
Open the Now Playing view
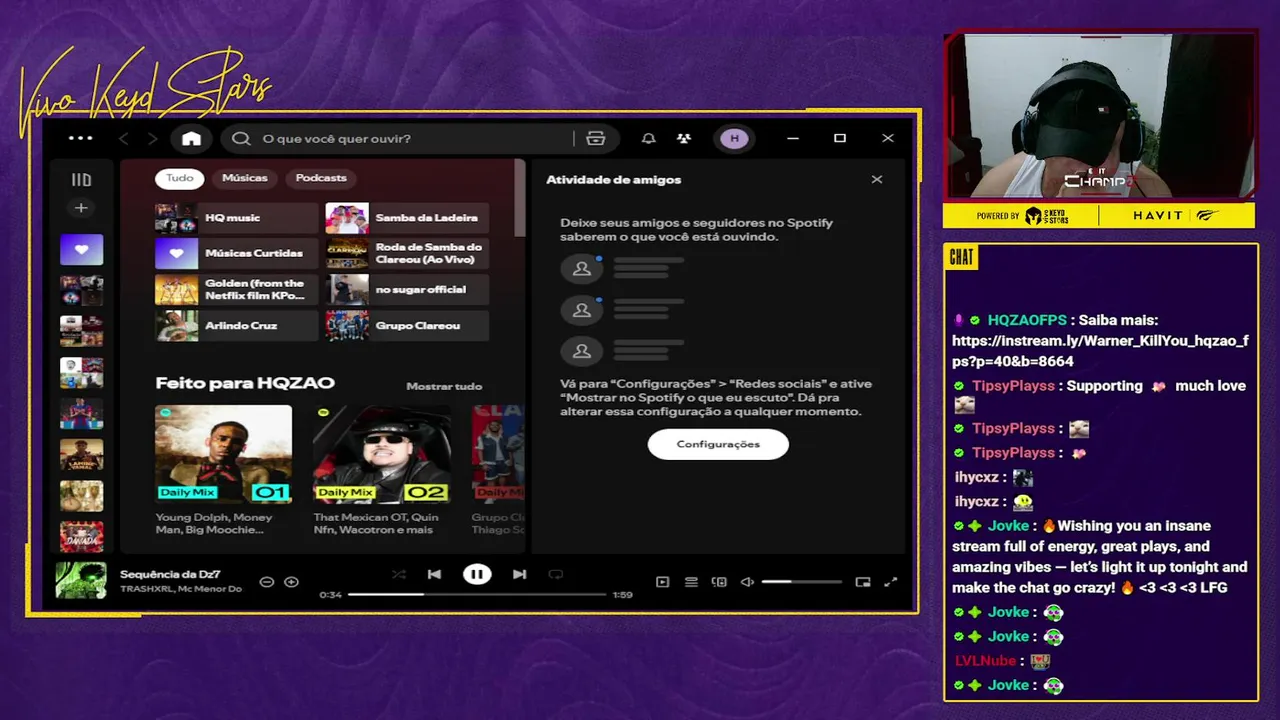pos(662,582)
